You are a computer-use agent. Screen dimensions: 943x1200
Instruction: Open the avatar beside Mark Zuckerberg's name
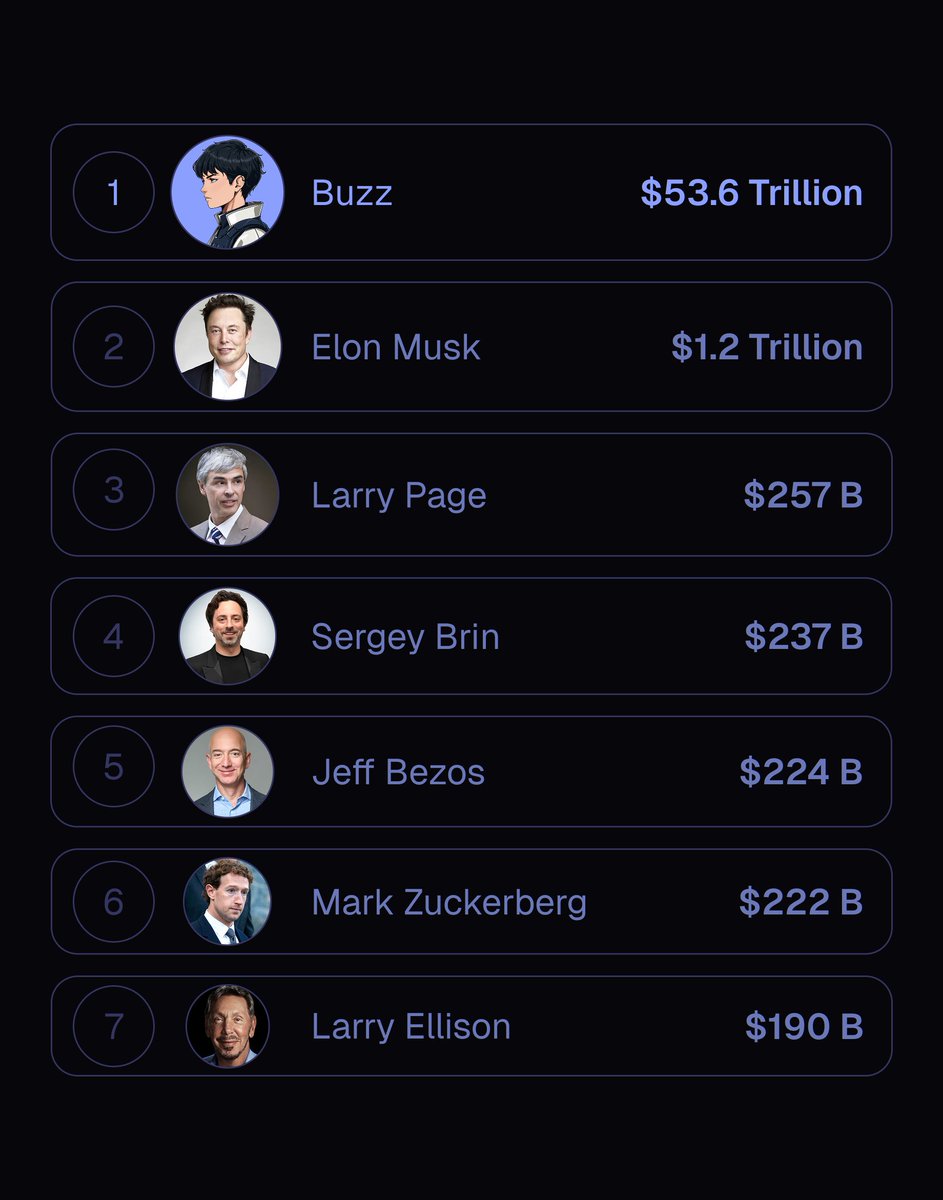click(x=227, y=902)
